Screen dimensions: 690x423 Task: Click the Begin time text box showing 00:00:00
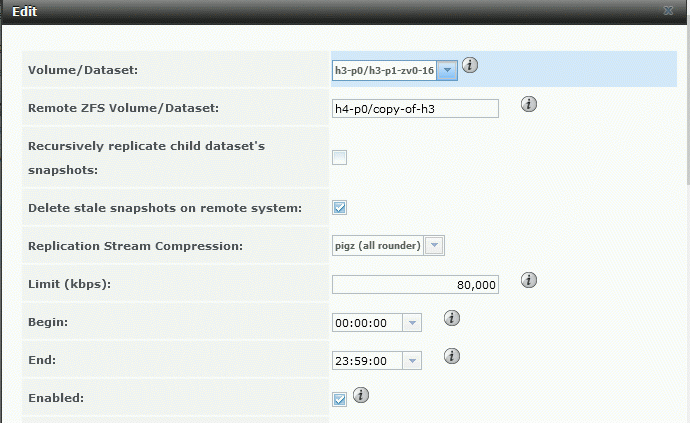click(367, 323)
